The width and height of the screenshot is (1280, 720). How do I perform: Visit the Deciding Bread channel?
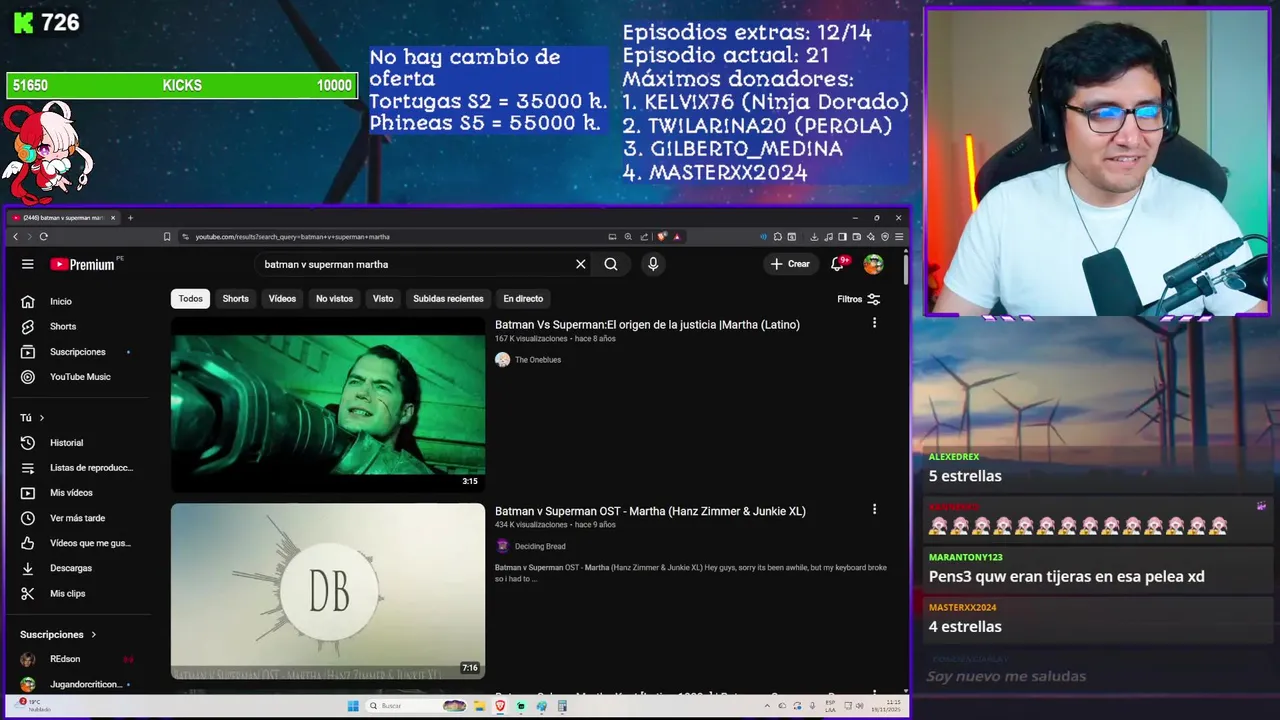(x=539, y=546)
